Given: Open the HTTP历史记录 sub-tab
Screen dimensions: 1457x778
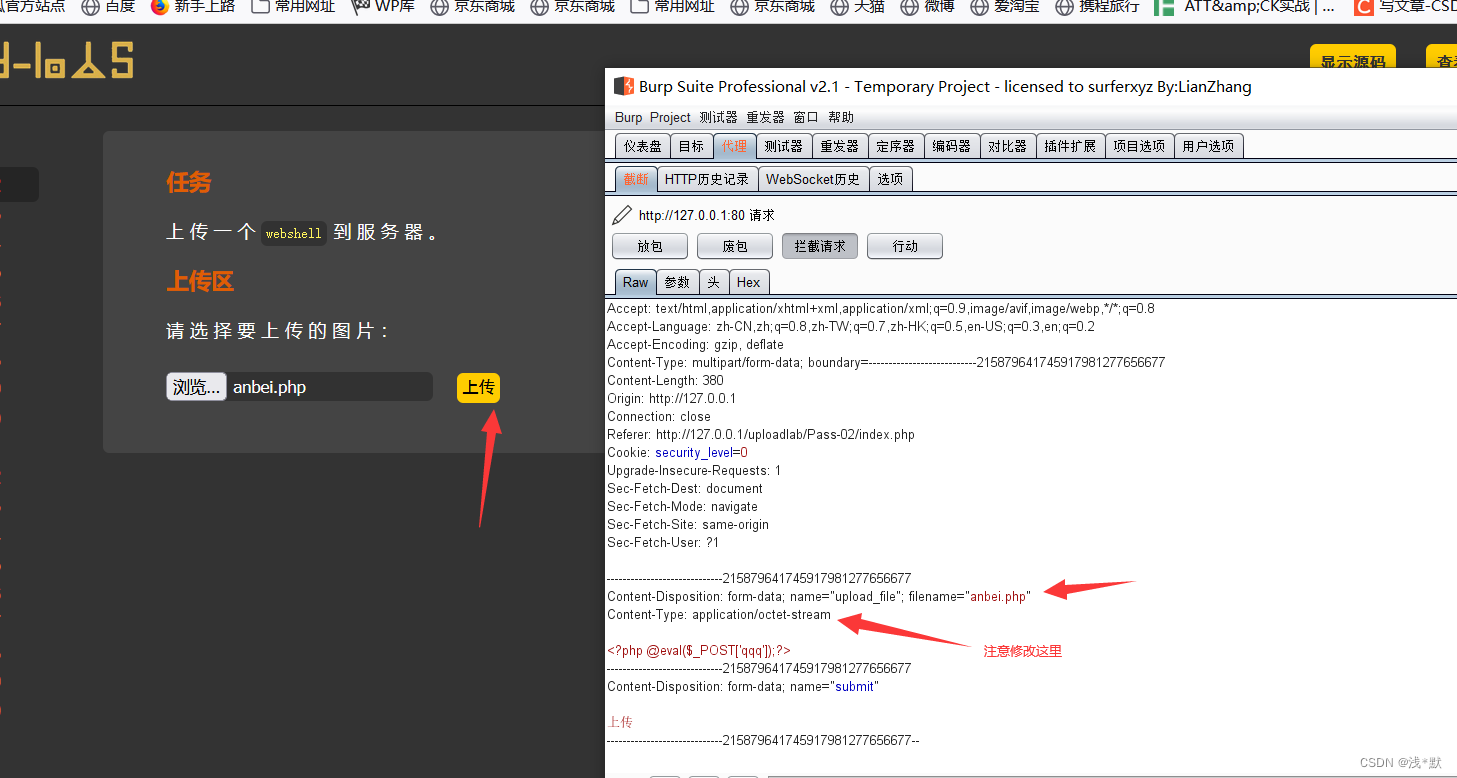Looking at the screenshot, I should pos(707,179).
